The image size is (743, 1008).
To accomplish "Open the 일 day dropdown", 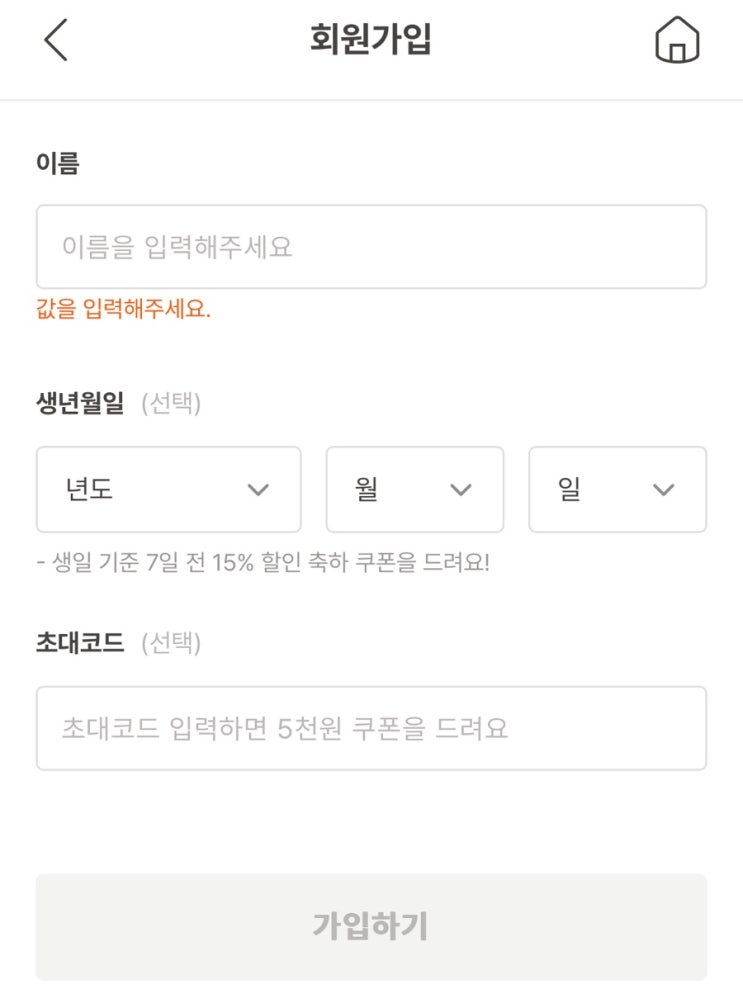I will [x=616, y=489].
